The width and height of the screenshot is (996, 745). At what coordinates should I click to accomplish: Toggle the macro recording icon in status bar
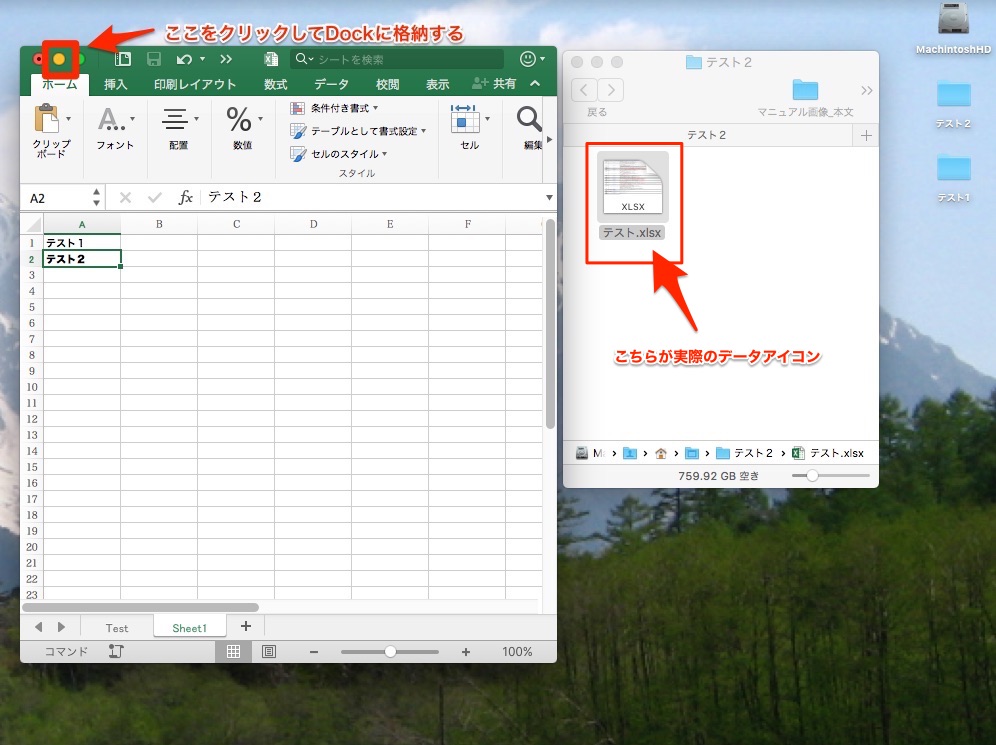tap(116, 652)
